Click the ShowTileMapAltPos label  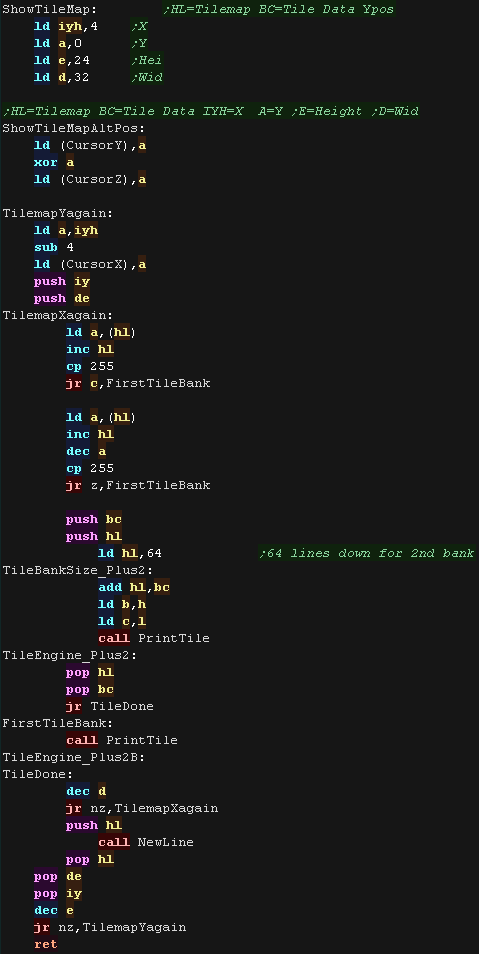[x=74, y=128]
